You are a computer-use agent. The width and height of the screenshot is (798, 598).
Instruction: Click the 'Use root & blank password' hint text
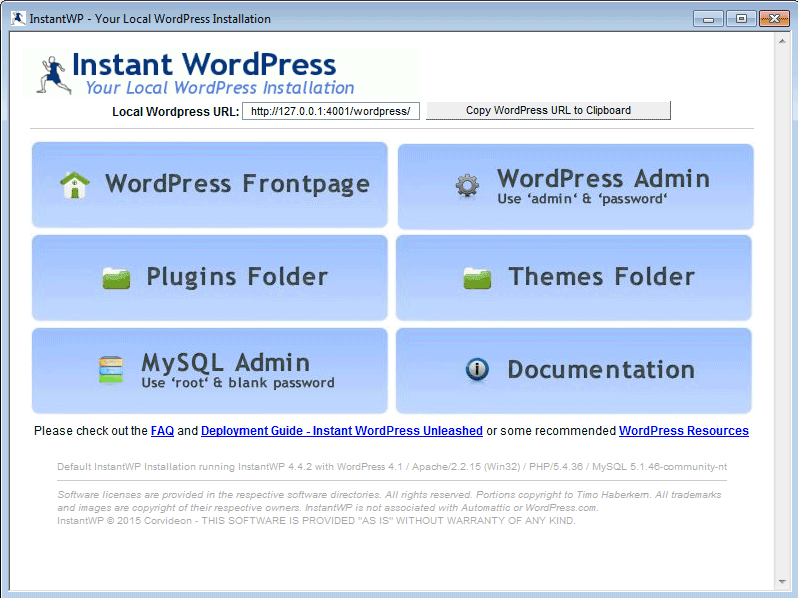238,383
